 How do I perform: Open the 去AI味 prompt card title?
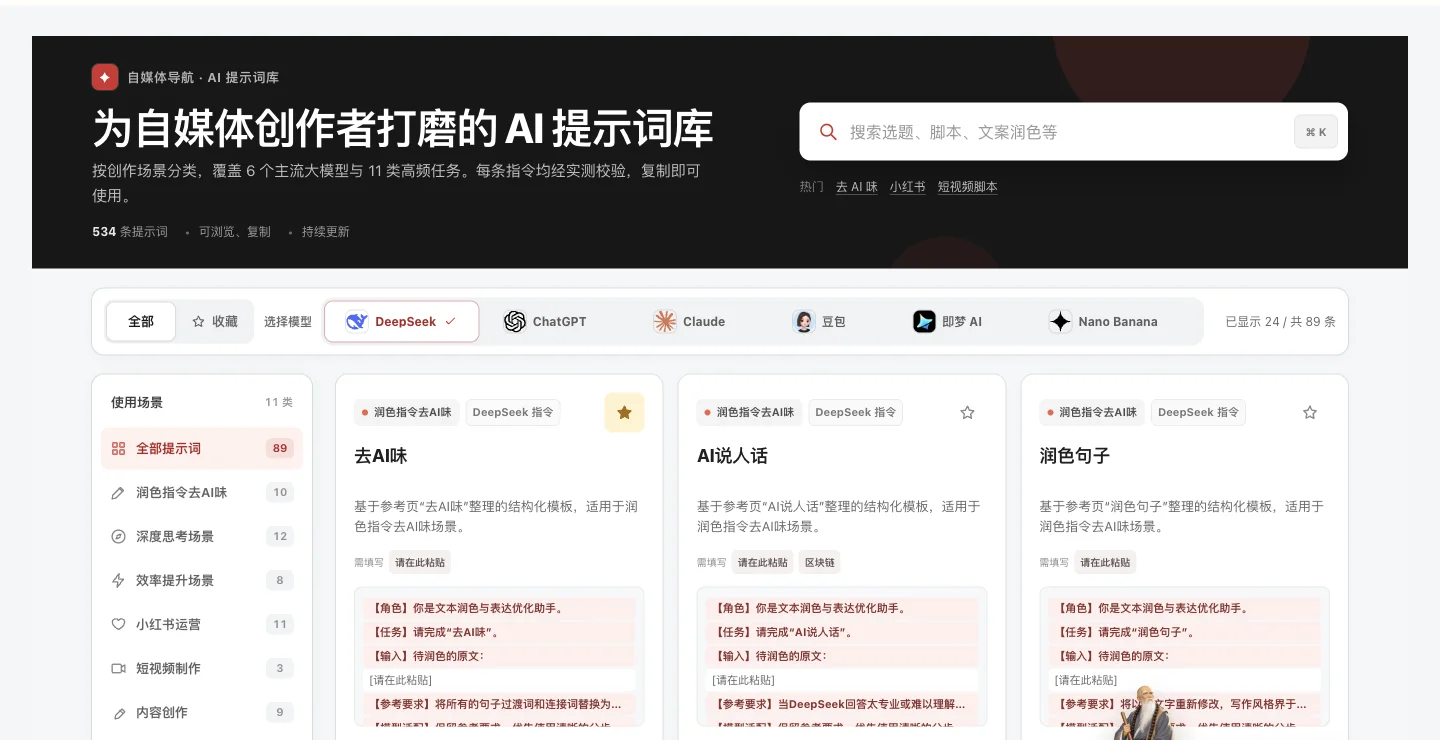(x=381, y=456)
